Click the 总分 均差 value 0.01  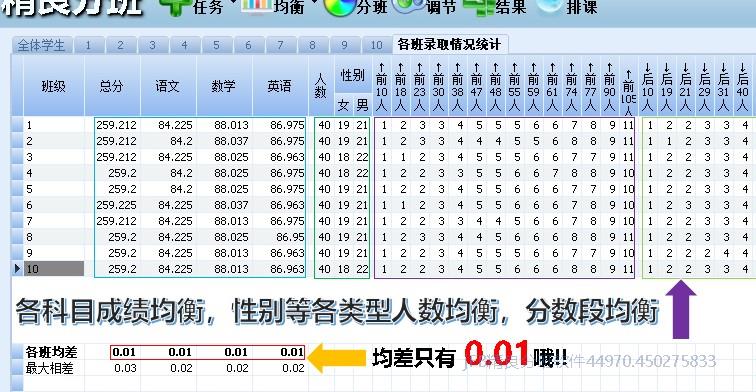point(124,352)
